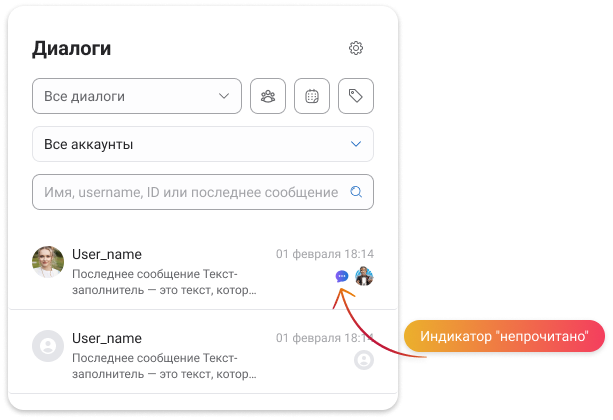Click the tag filter icon

pyautogui.click(x=356, y=96)
